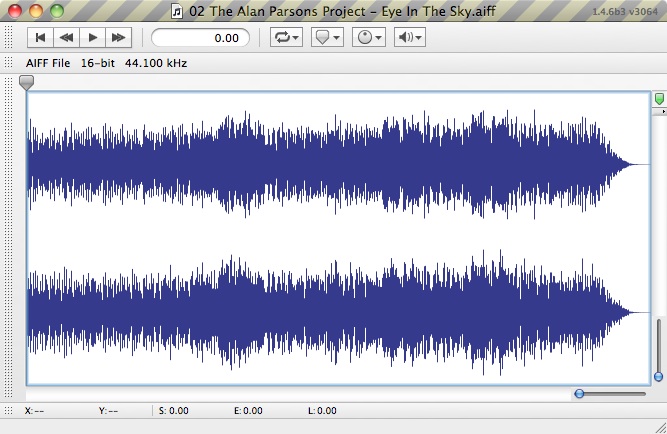Click the S: 0.00 selection start value
The image size is (667, 434).
(174, 411)
